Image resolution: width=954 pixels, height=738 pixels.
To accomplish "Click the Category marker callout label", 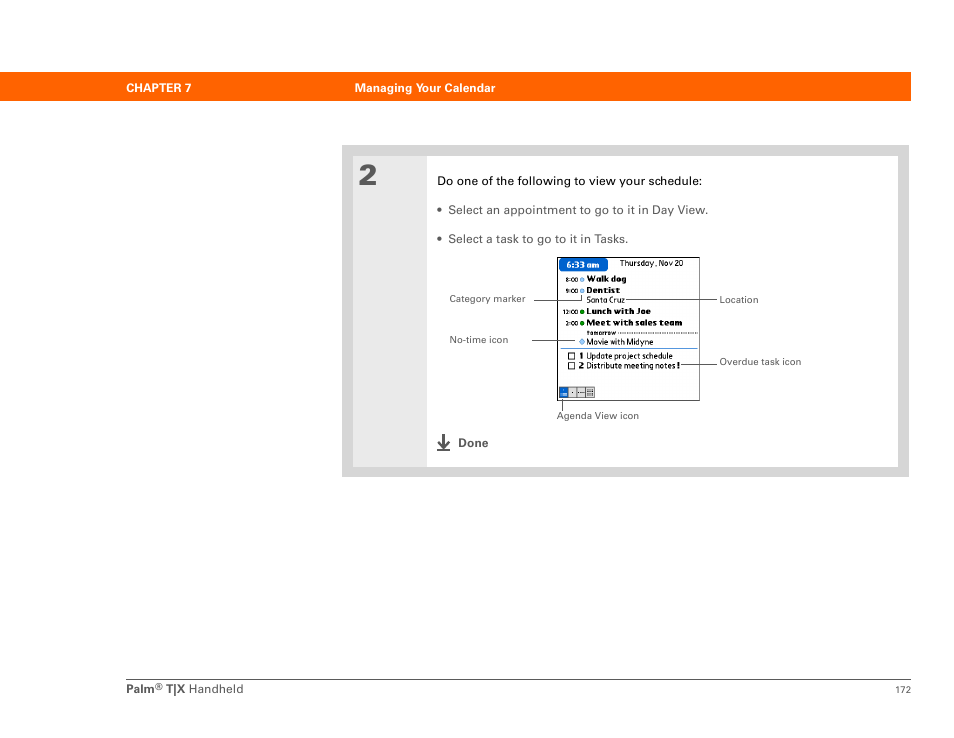I will coord(487,299).
